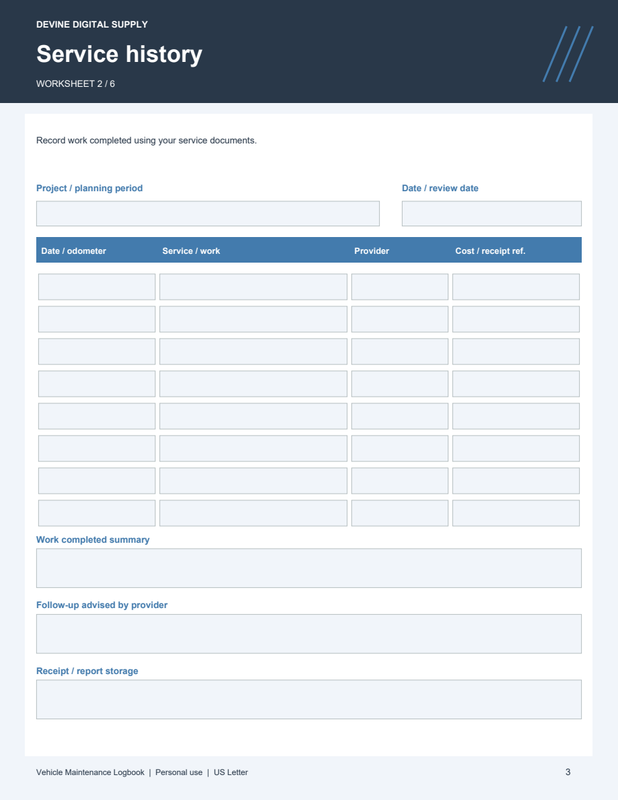Click the "DEVINE DIGITAL SUPPLY" brand text
This screenshot has height=800, width=618.
(x=92, y=24)
